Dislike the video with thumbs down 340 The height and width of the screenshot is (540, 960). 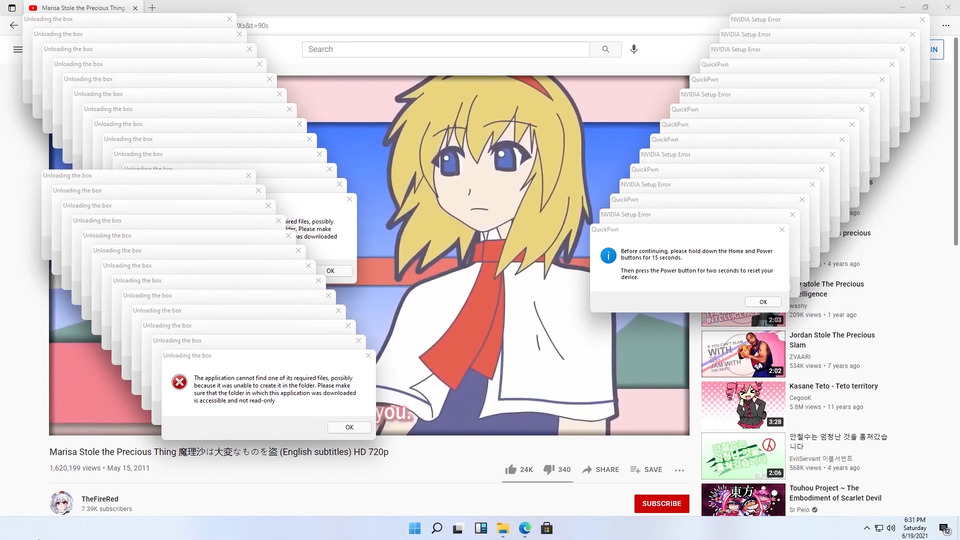point(557,470)
